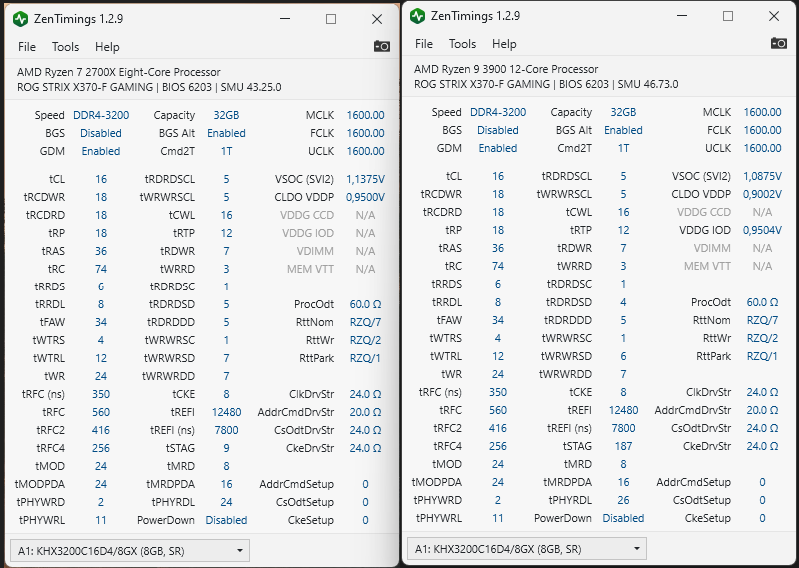
Task: Click the screenshot camera icon in Ryzen 2700X window
Action: pyautogui.click(x=382, y=46)
